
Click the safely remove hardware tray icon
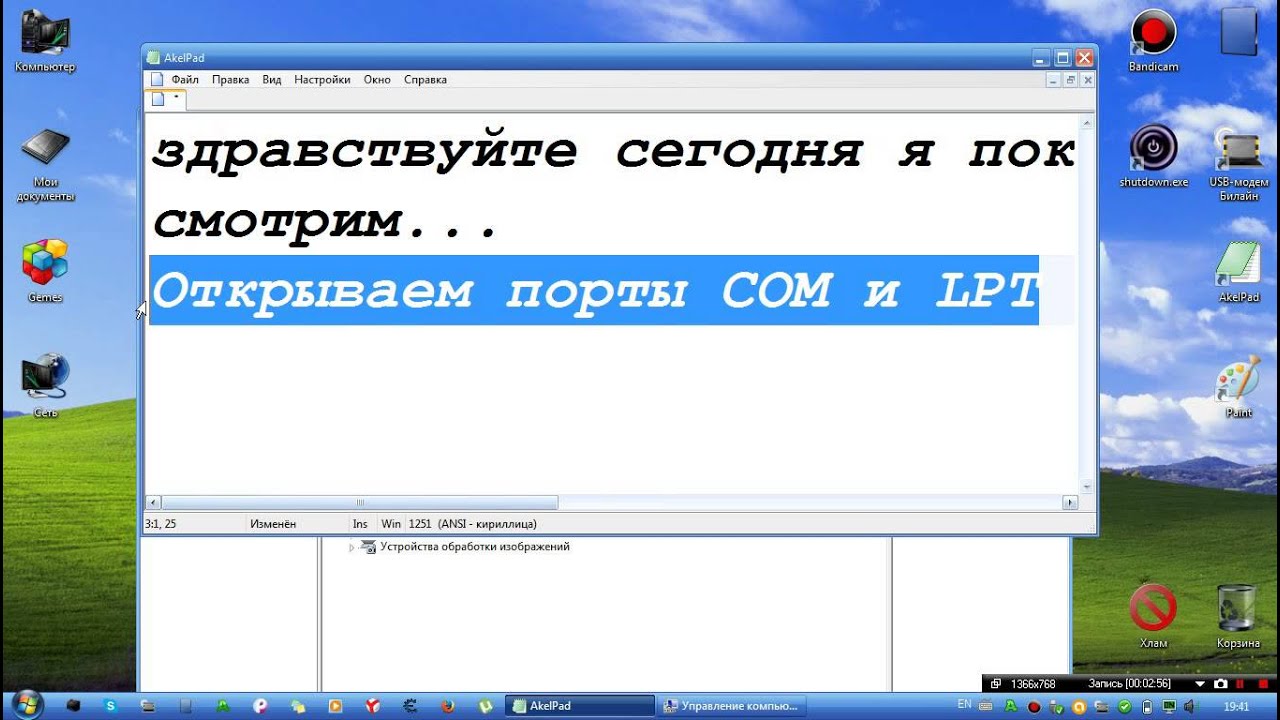[1057, 707]
